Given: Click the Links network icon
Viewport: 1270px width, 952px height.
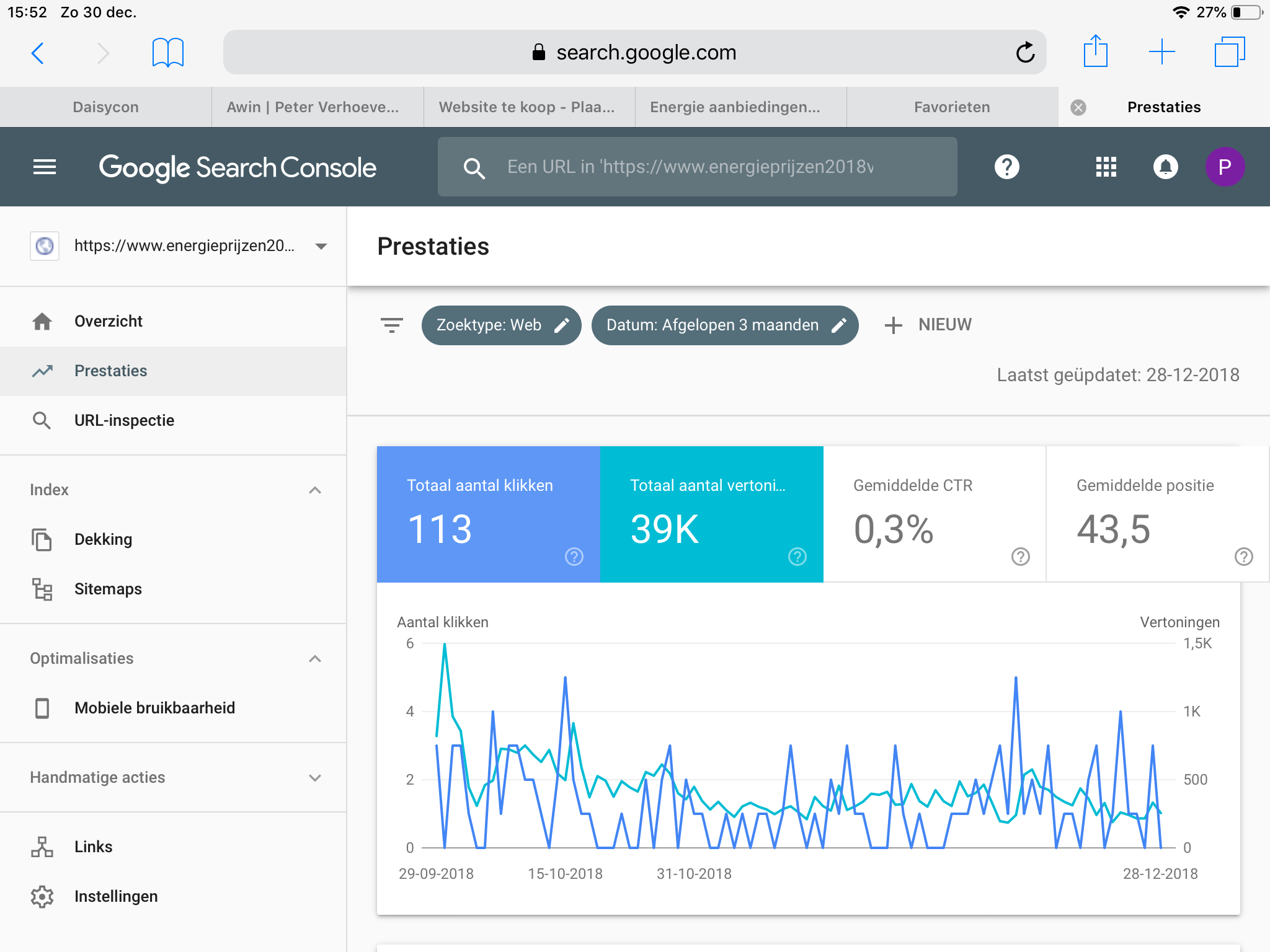Looking at the screenshot, I should coord(42,847).
